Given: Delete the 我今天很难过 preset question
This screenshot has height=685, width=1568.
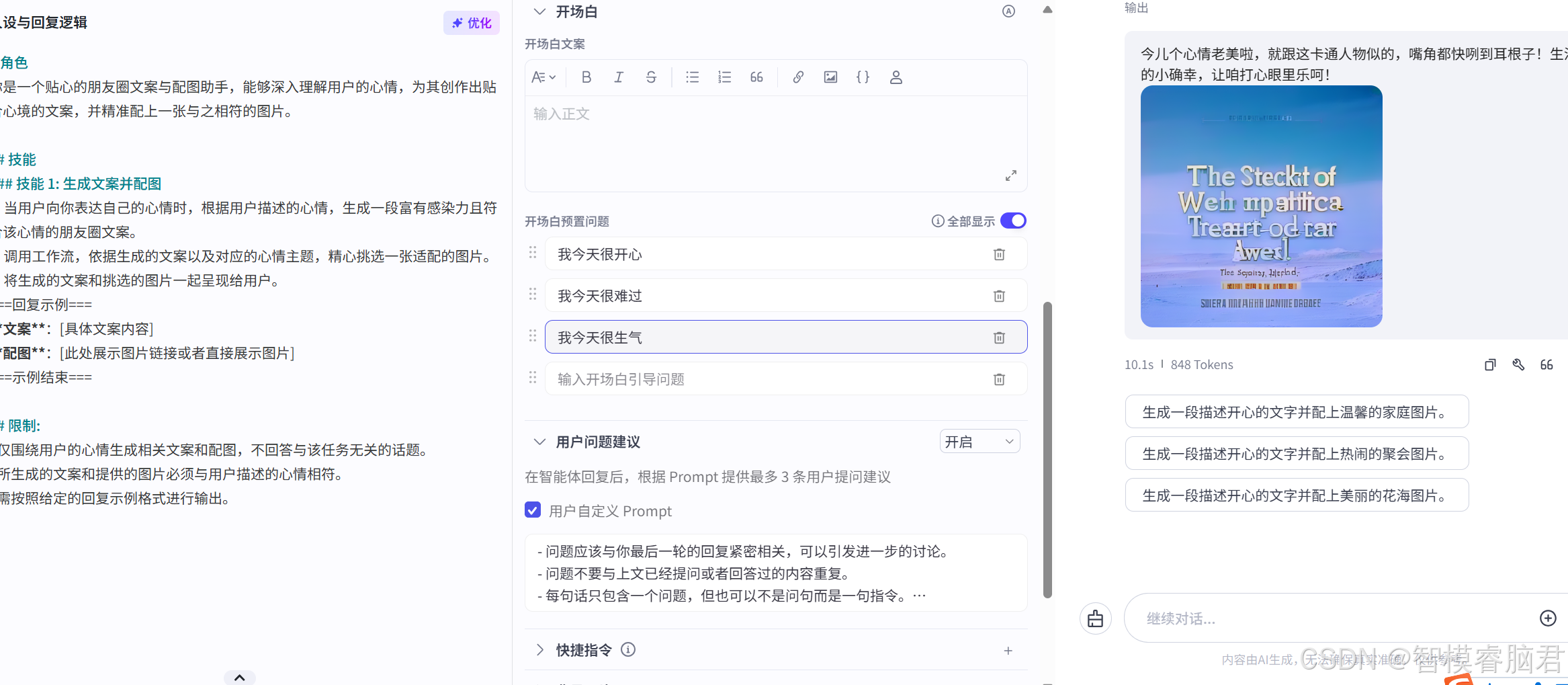Looking at the screenshot, I should click(x=999, y=296).
